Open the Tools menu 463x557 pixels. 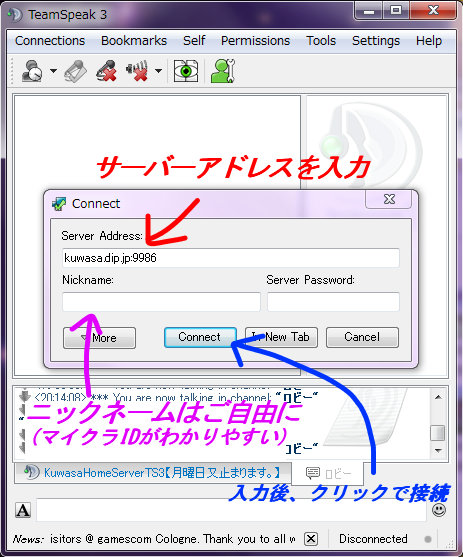pyautogui.click(x=321, y=41)
